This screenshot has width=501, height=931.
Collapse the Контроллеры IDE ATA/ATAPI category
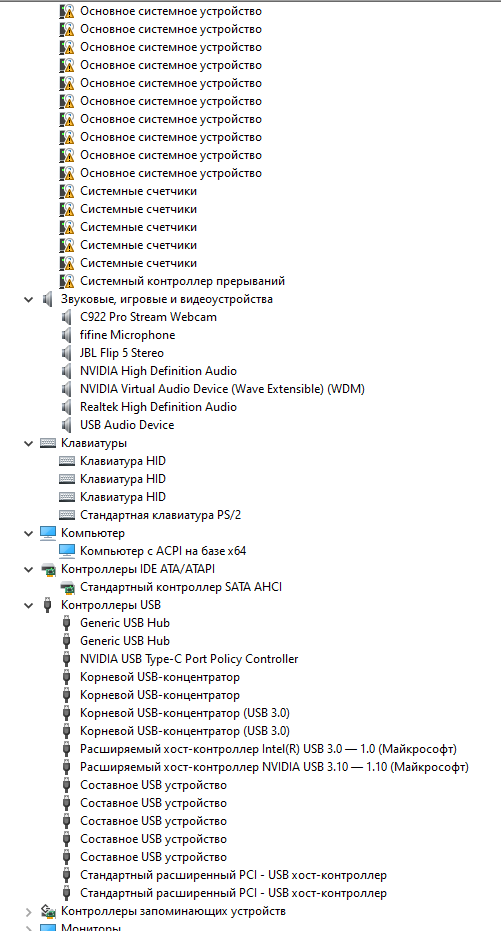pos(28,569)
